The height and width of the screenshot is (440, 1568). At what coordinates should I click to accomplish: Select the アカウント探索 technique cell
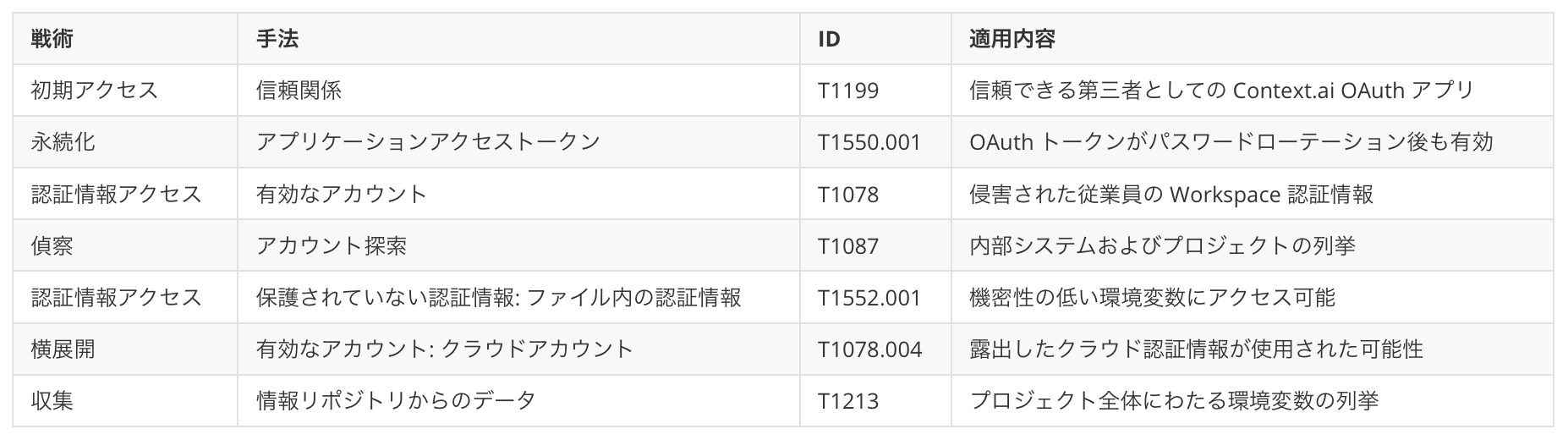click(332, 246)
